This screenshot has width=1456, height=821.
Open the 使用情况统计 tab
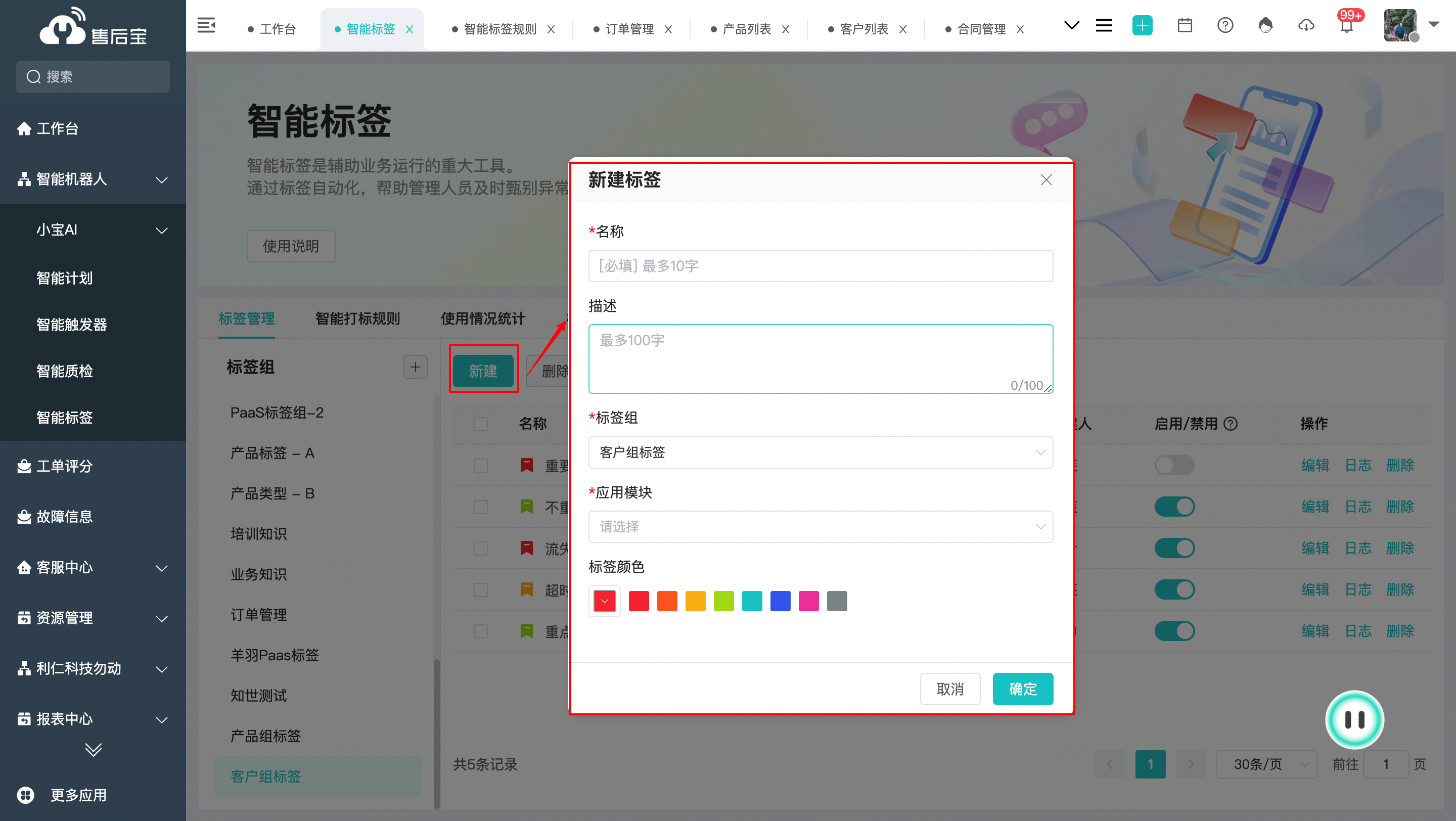pyautogui.click(x=483, y=318)
